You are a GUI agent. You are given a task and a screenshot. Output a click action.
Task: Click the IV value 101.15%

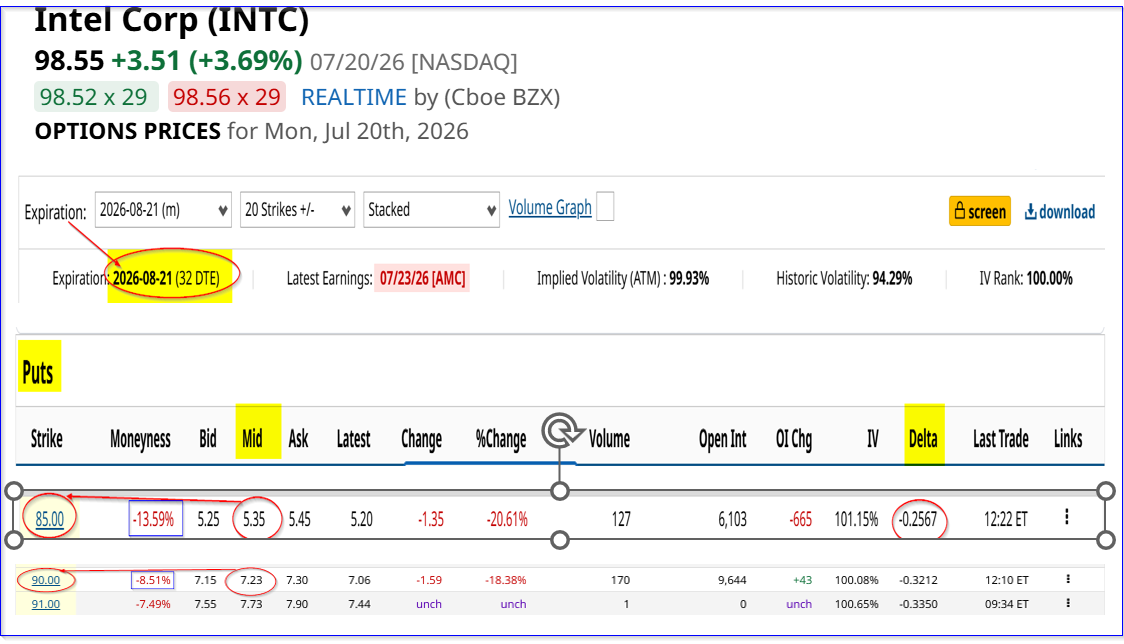[857, 519]
